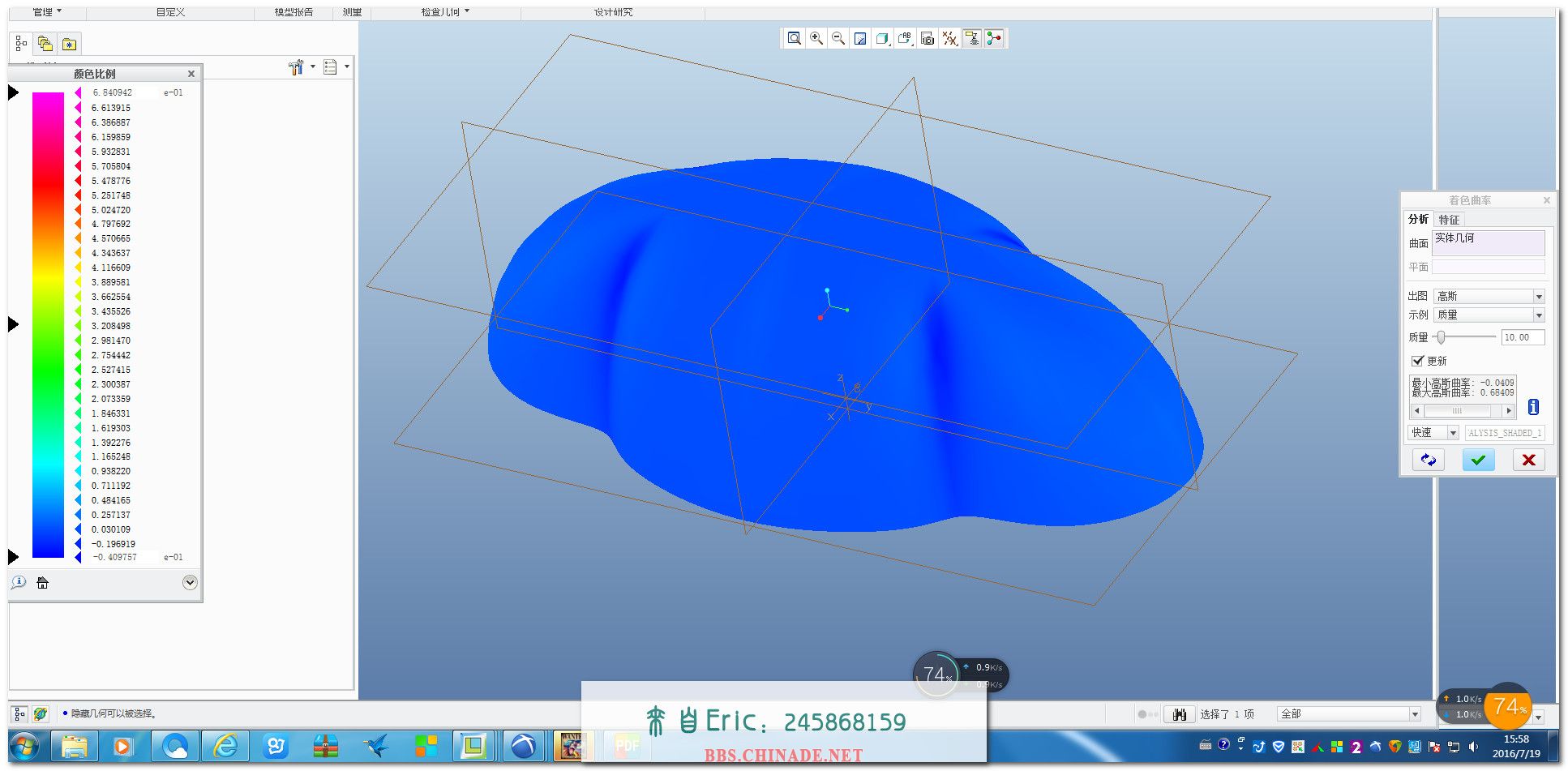Click the Repaint screen icon
Image resolution: width=1568 pixels, height=771 pixels.
(x=860, y=38)
